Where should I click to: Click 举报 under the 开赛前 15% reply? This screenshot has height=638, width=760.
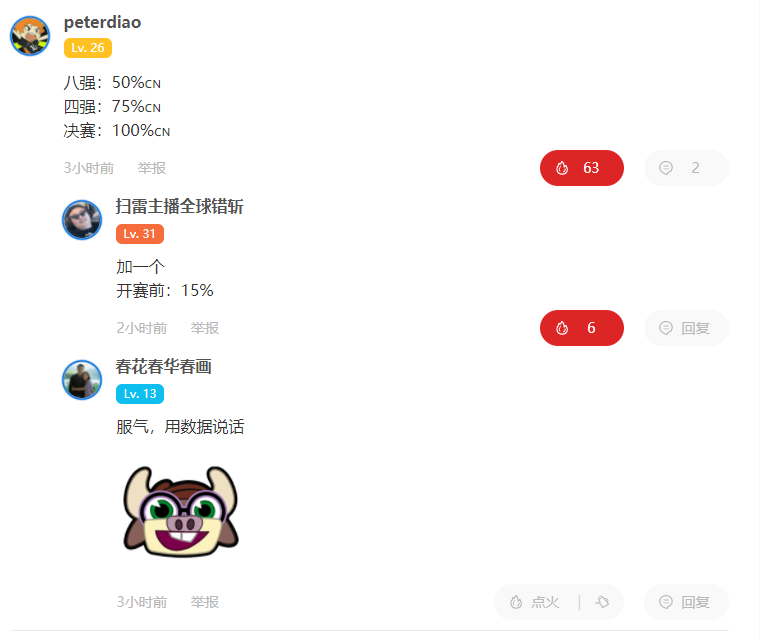pos(205,328)
